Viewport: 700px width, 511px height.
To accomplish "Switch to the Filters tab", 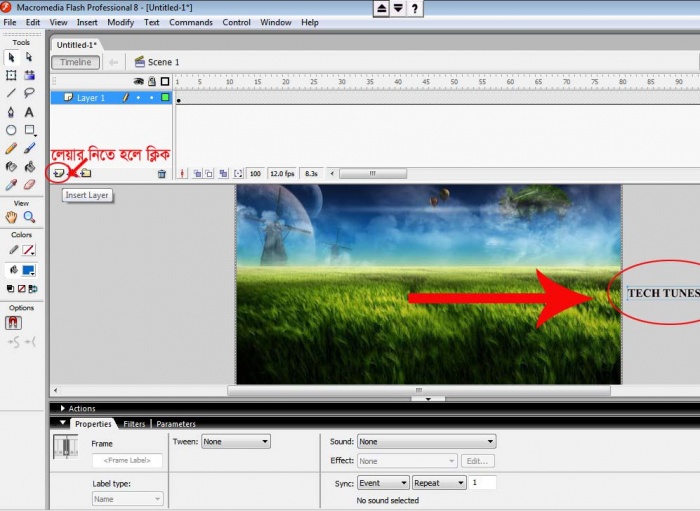I will [134, 424].
